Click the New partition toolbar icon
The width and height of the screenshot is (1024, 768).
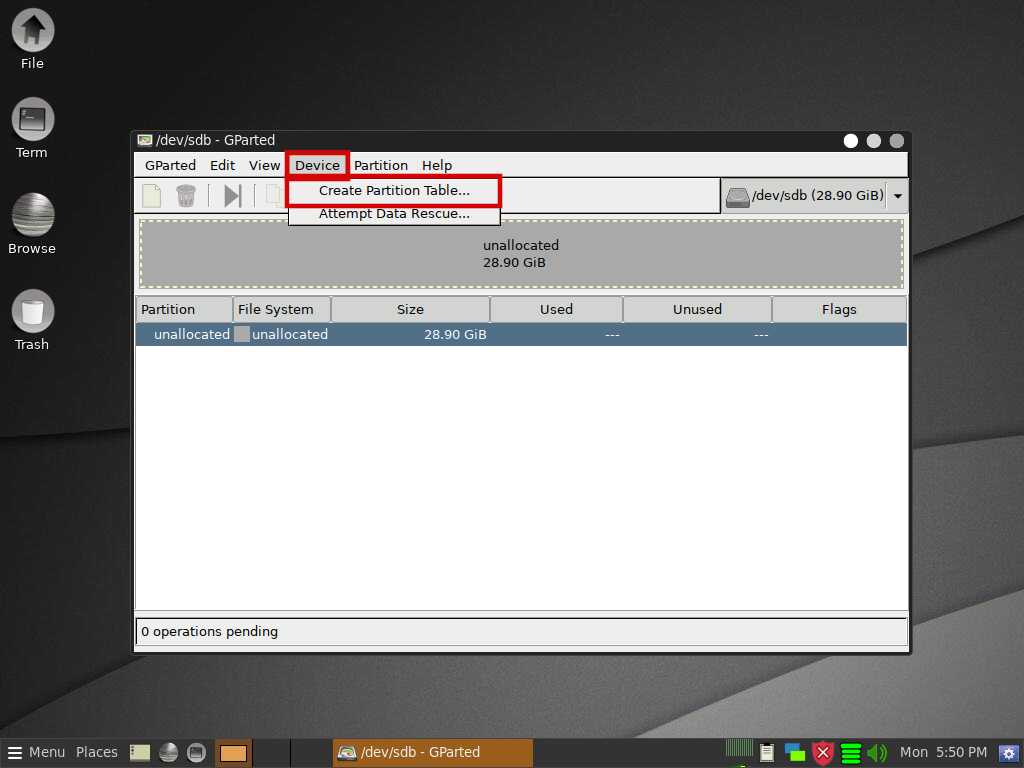[x=151, y=196]
